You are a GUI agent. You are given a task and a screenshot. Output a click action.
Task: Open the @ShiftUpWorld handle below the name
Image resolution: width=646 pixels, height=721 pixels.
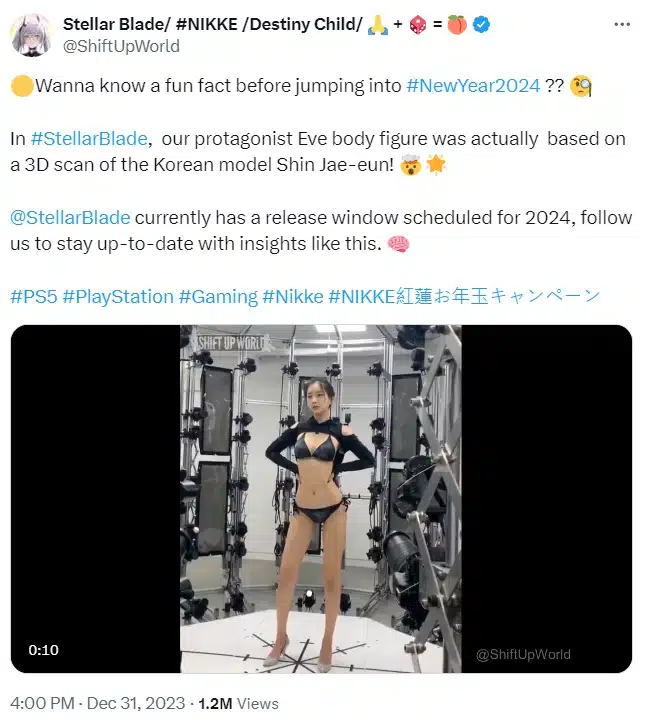click(122, 45)
